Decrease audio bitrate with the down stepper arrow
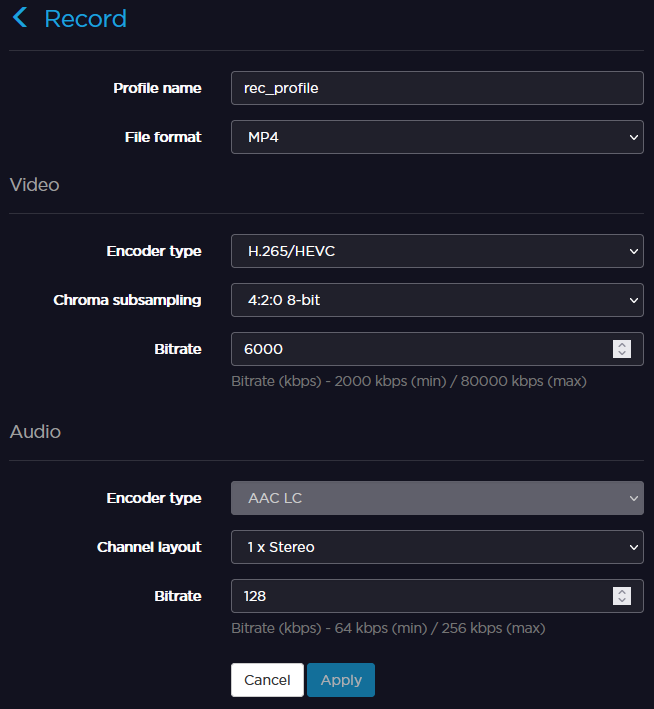The height and width of the screenshot is (709, 654). 622,601
